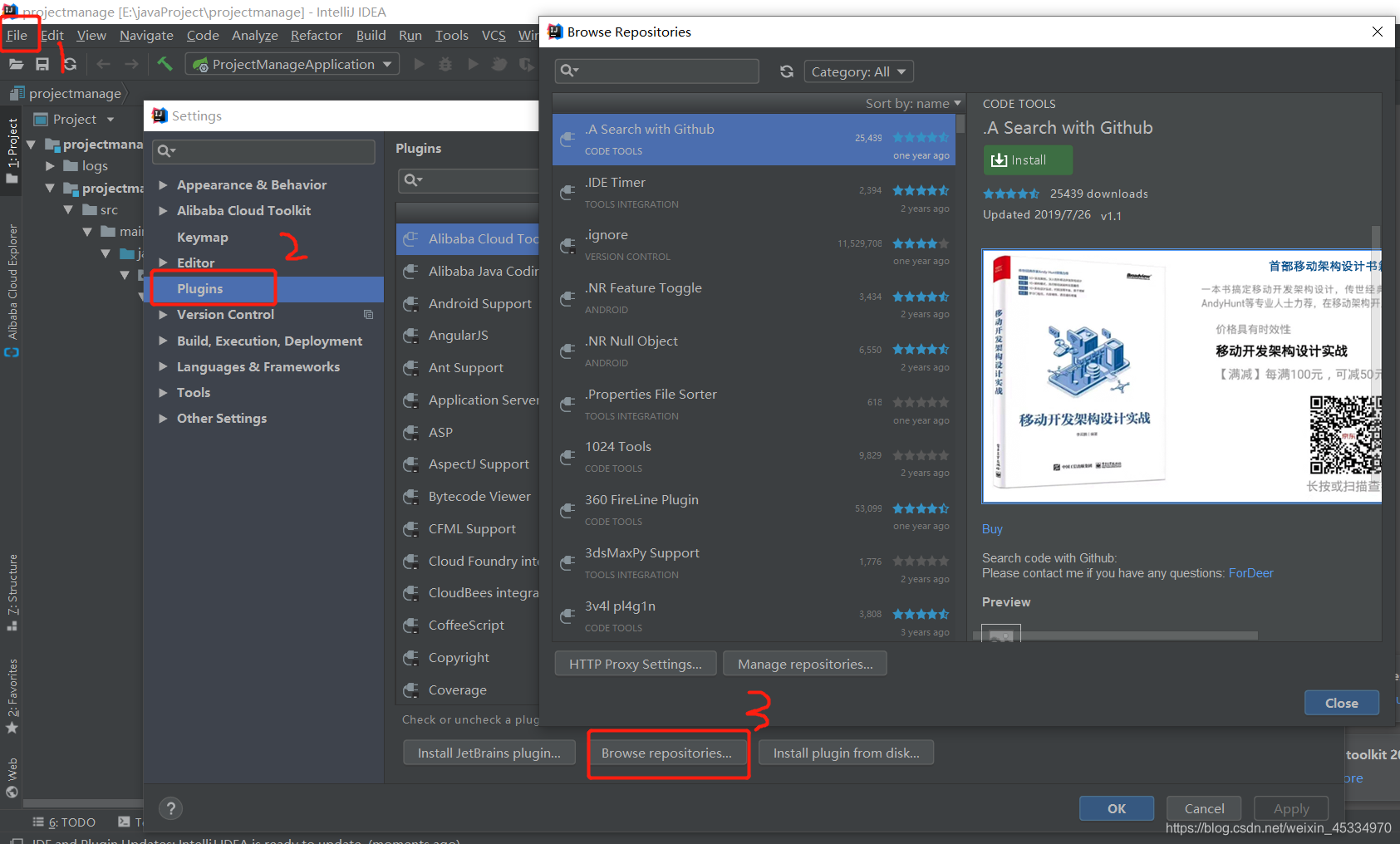
Task: Click the Settings help question mark
Action: 170,808
